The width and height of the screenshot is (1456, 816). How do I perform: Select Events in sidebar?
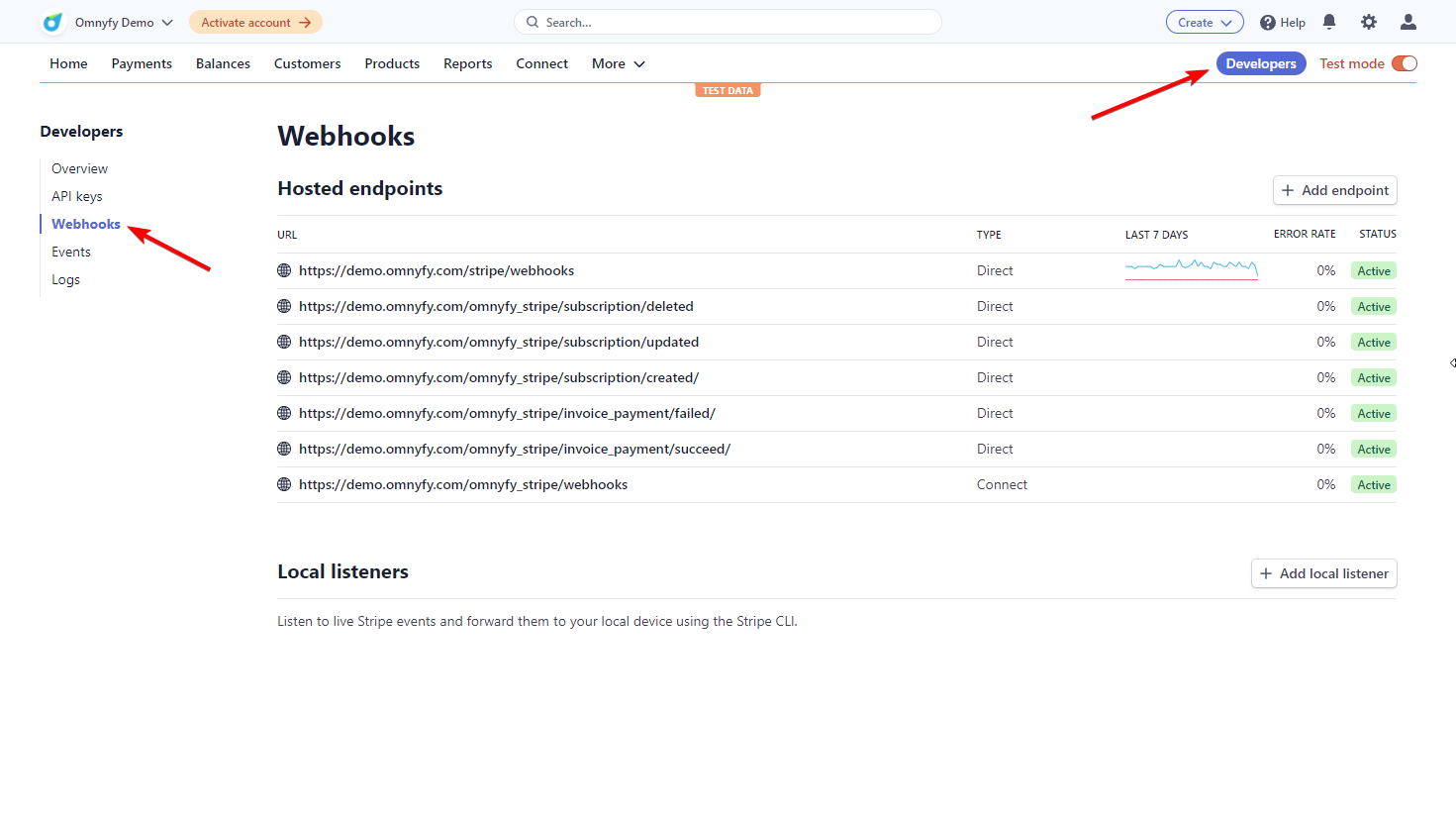click(x=71, y=252)
